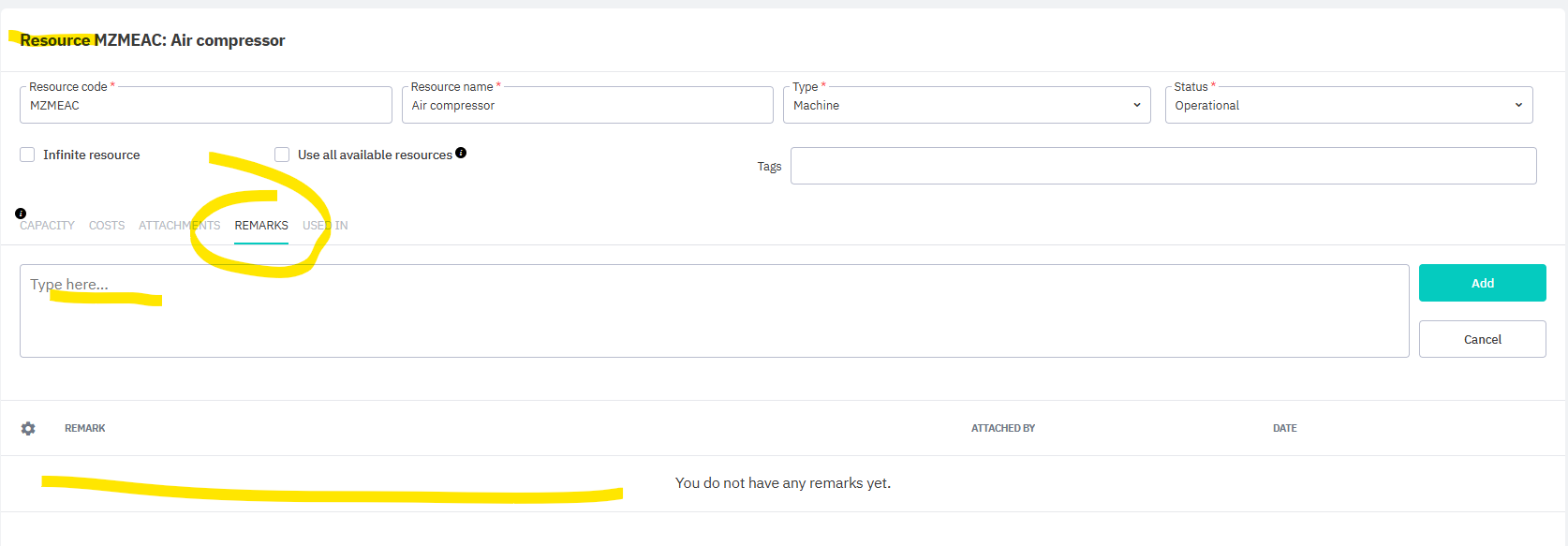Go to the Attachments tab
Screen dimensions: 1568x546
179,226
